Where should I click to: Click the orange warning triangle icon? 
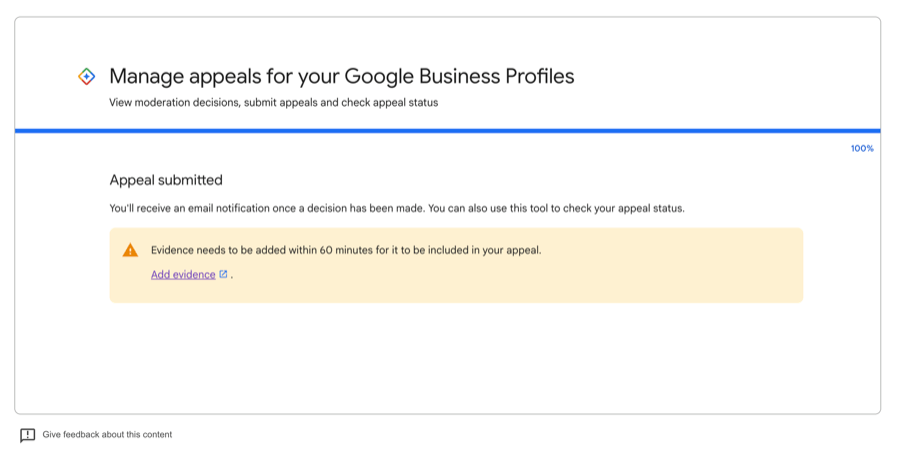pos(130,250)
